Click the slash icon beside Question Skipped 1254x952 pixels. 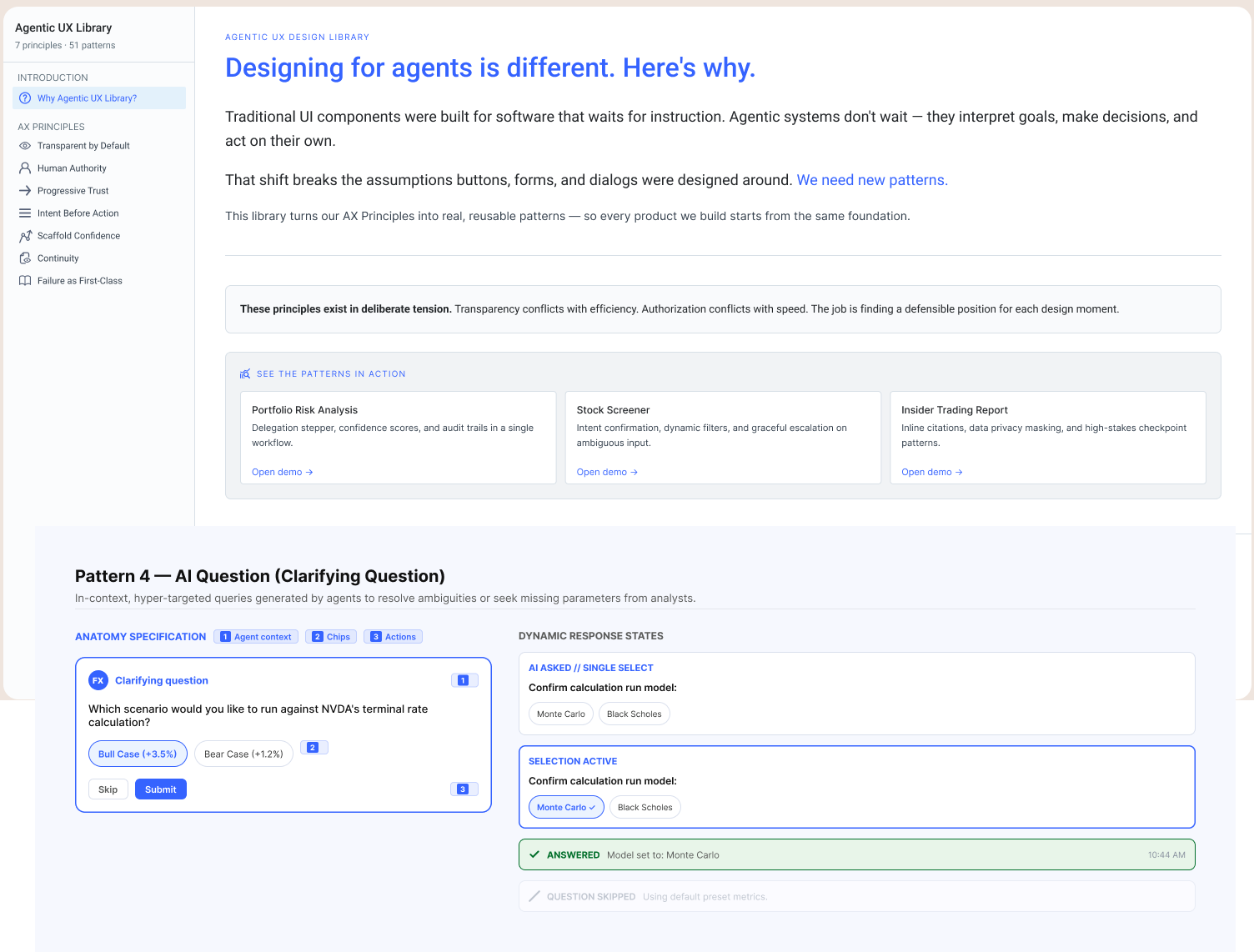(x=534, y=897)
